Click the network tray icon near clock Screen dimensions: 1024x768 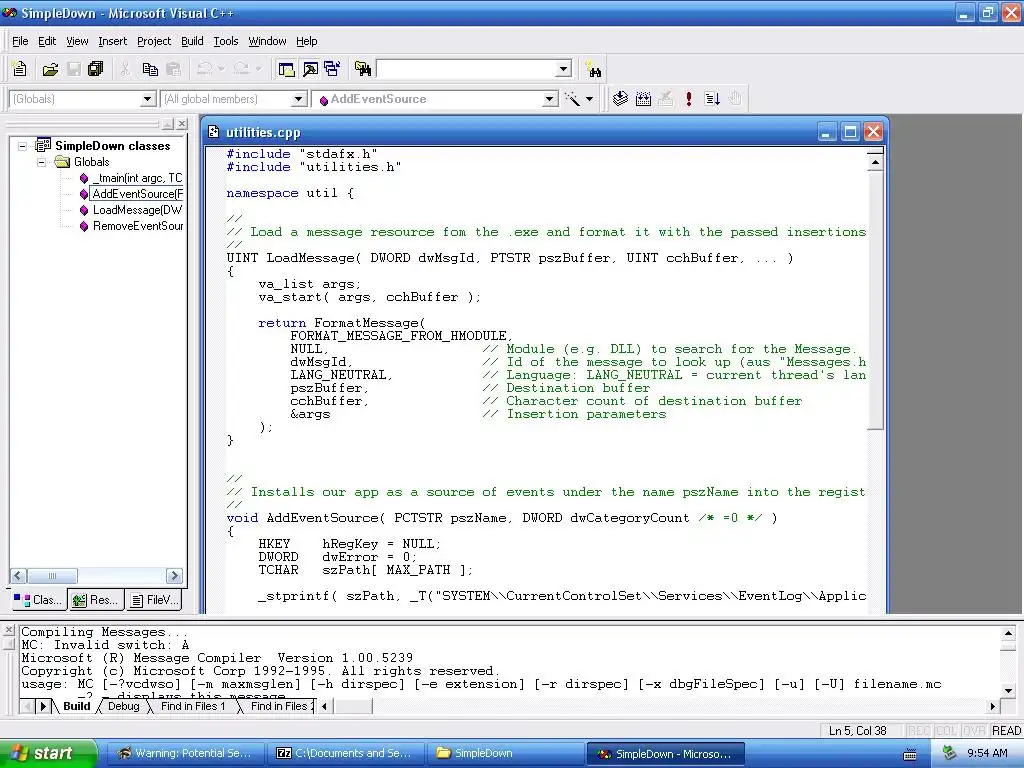tap(949, 753)
